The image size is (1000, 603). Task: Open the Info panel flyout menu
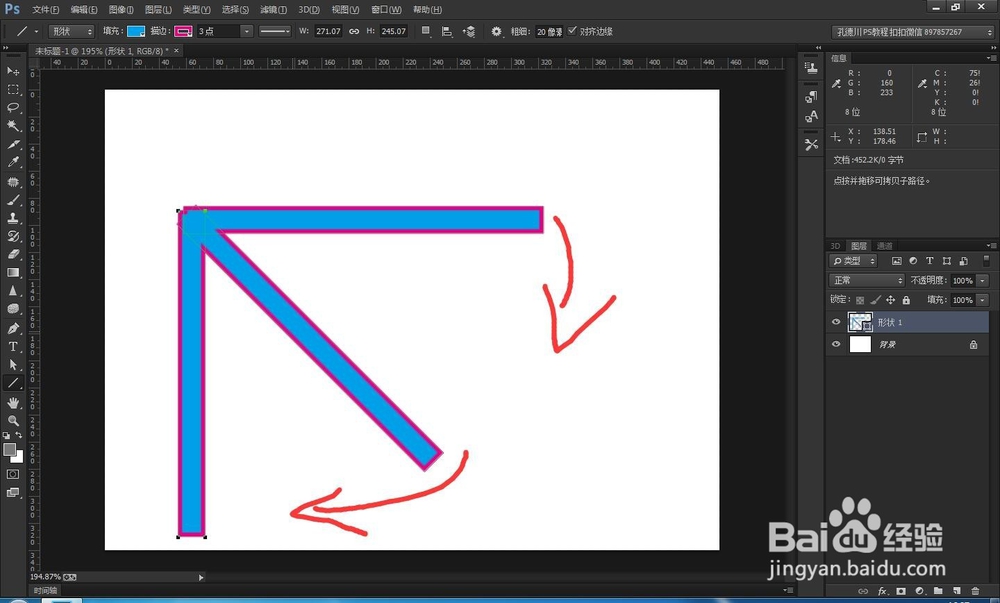click(991, 58)
